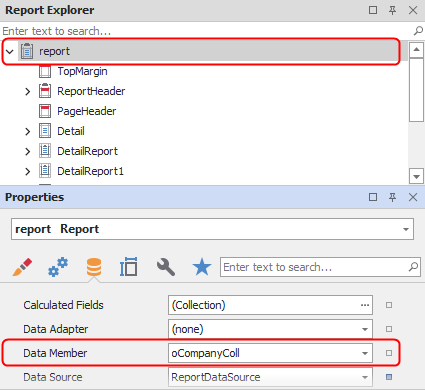This screenshot has width=425, height=390.
Task: Click the Data Member property marker square
Action: (x=389, y=353)
